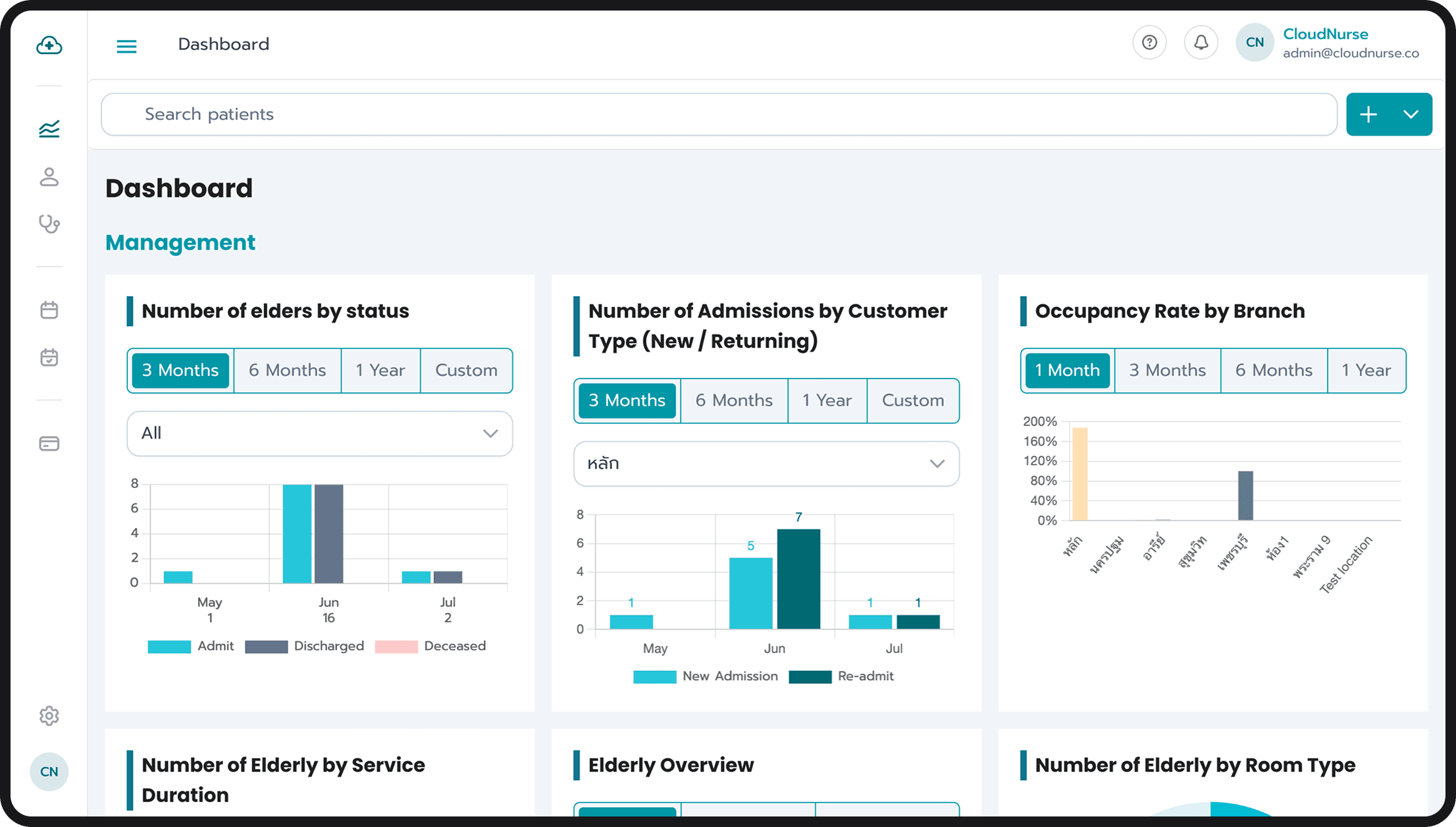This screenshot has height=827, width=1456.
Task: Click the plus add button
Action: (x=1368, y=115)
